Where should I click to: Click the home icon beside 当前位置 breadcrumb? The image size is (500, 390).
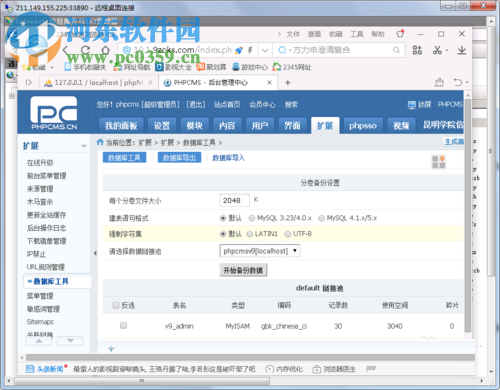[100, 142]
